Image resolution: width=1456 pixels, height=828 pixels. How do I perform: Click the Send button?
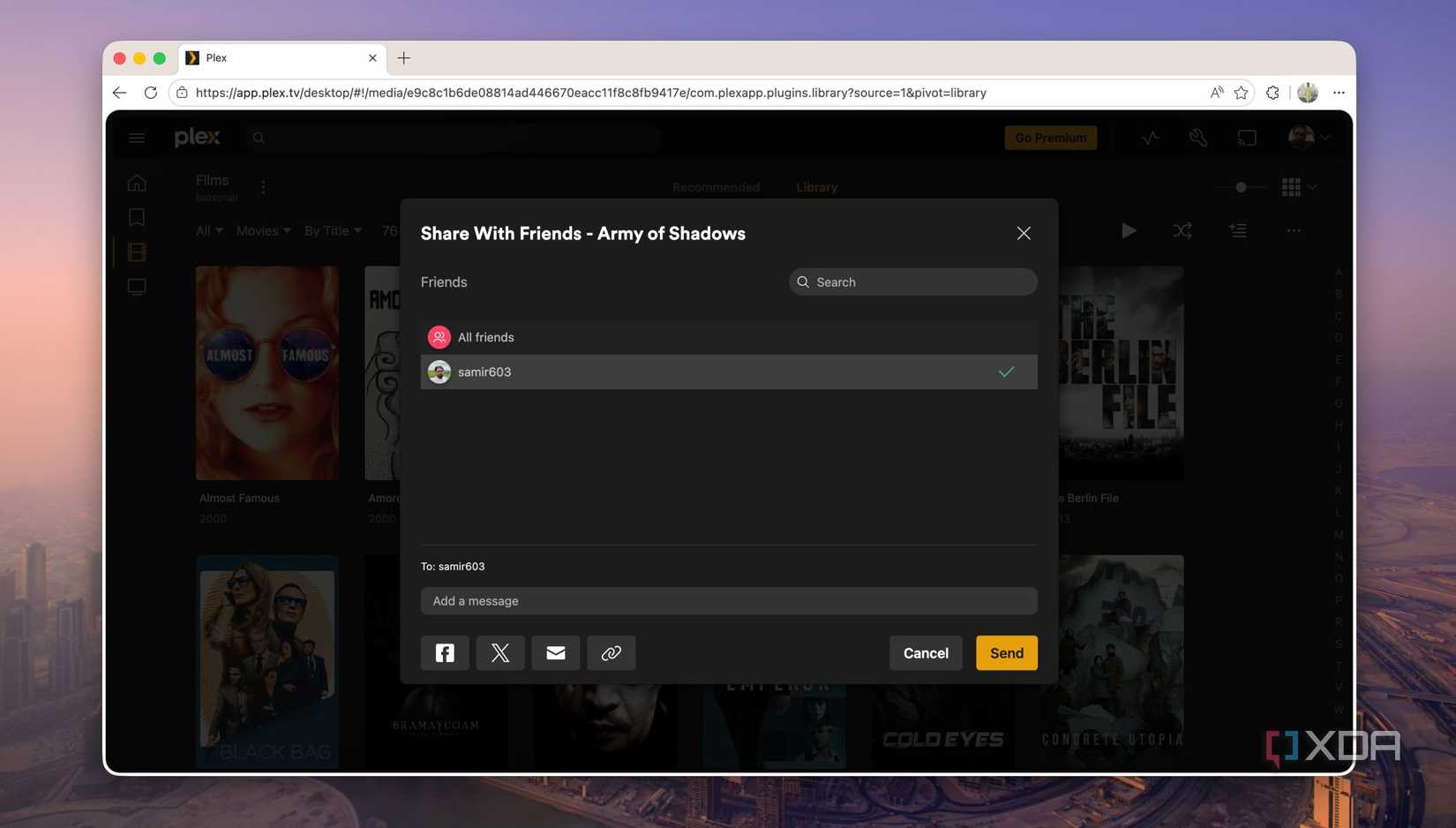click(1007, 652)
